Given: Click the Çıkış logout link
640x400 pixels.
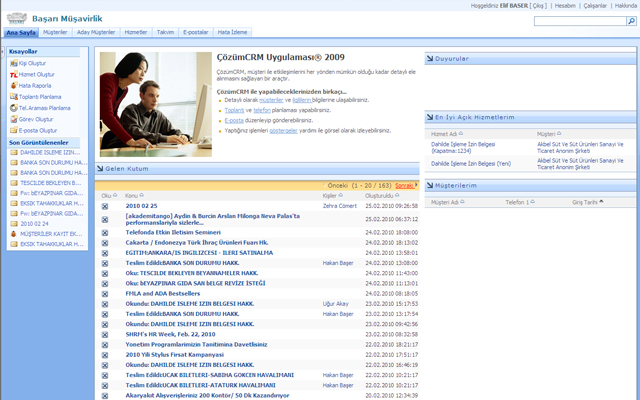Looking at the screenshot, I should click(538, 6).
